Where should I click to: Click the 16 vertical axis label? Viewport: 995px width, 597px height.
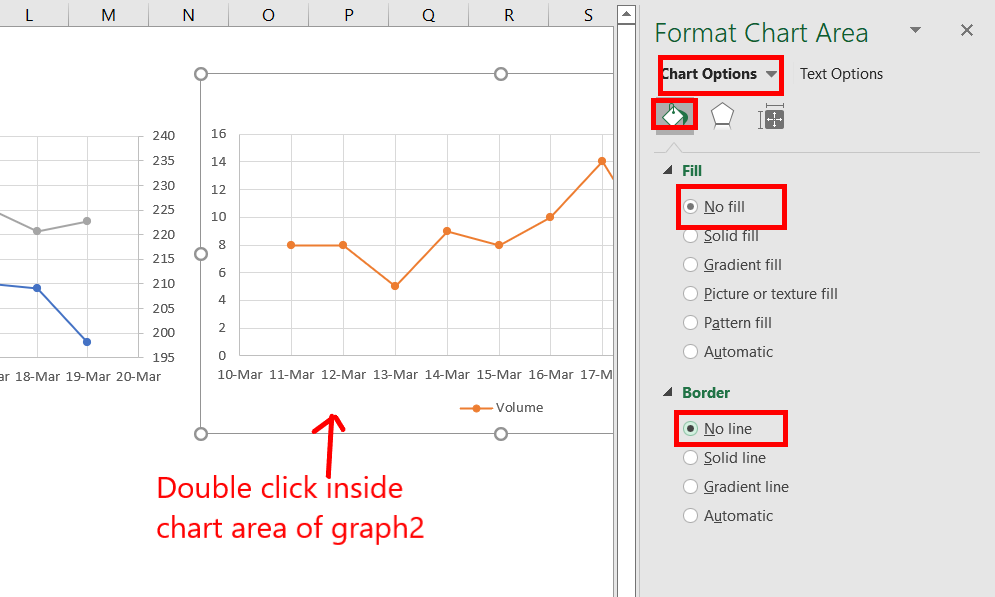(x=218, y=134)
